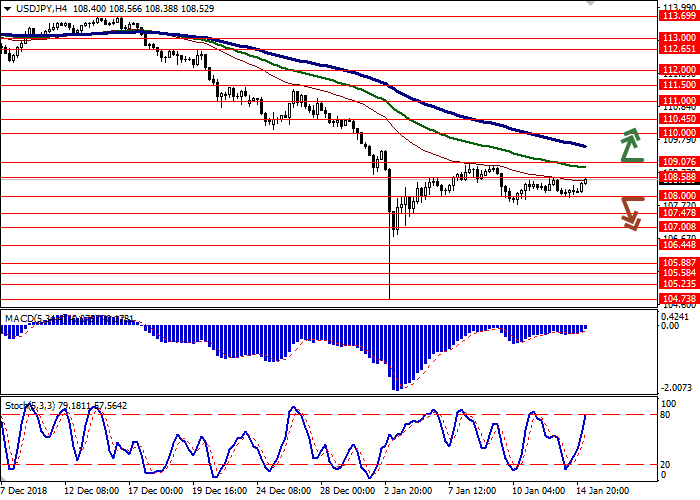The width and height of the screenshot is (700, 500).
Task: Select the latest candlestick on the chart
Action: 586,181
